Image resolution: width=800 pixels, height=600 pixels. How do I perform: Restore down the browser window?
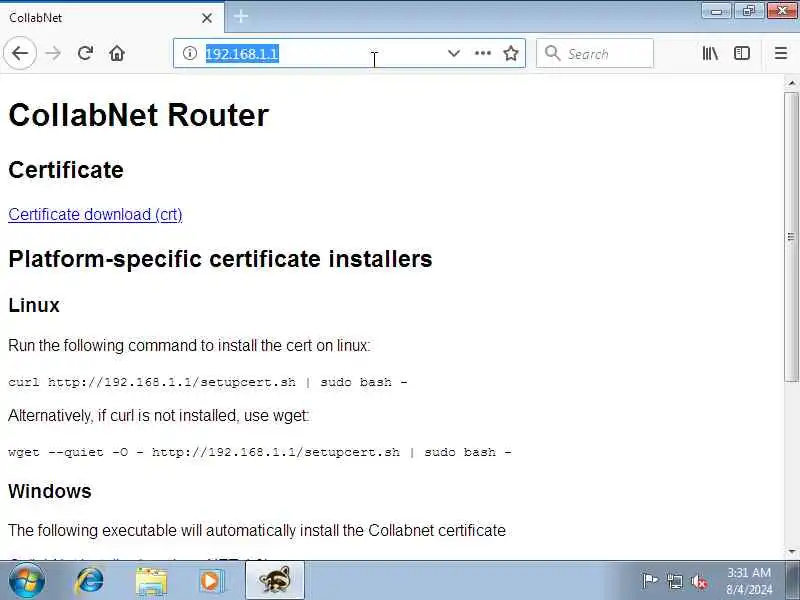[748, 11]
